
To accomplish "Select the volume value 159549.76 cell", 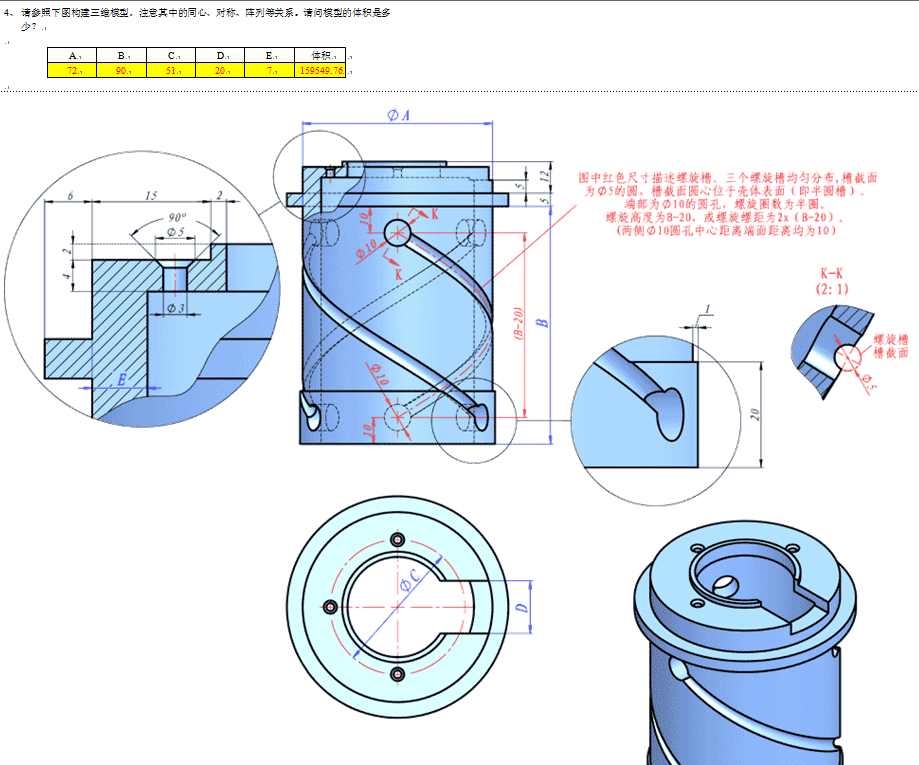I will [x=321, y=70].
